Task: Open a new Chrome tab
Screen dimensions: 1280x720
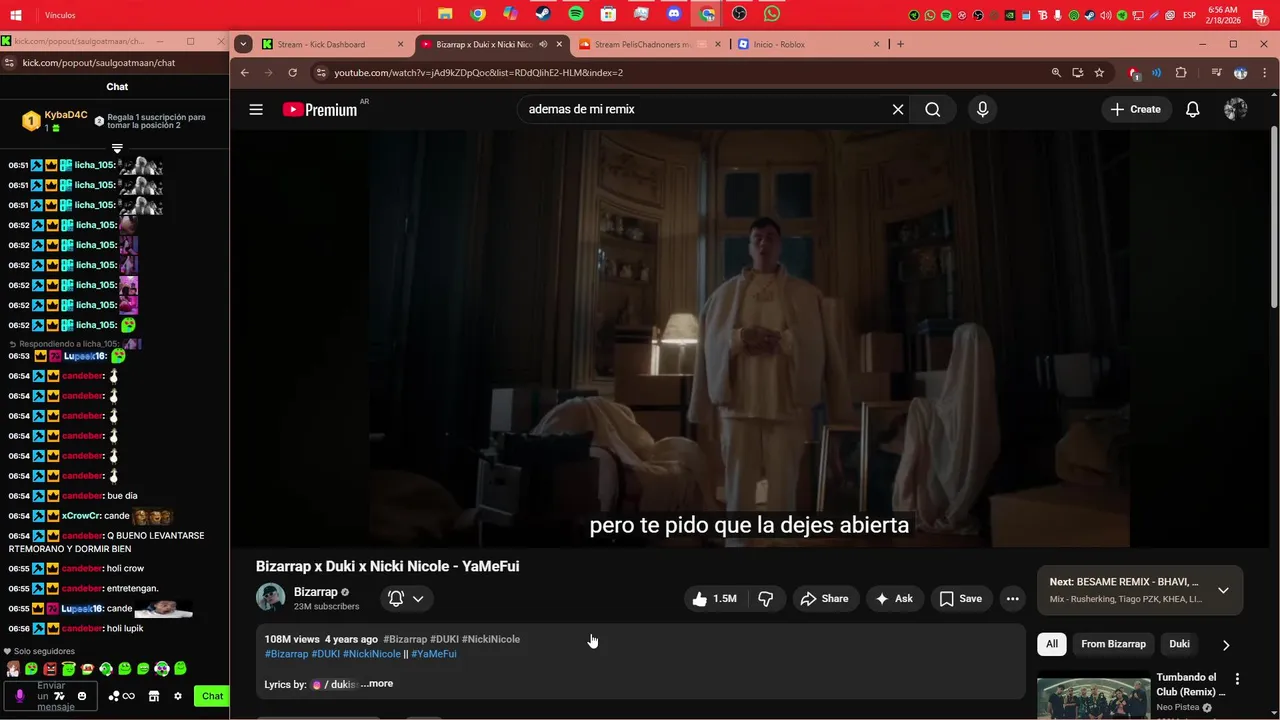Action: tap(900, 44)
